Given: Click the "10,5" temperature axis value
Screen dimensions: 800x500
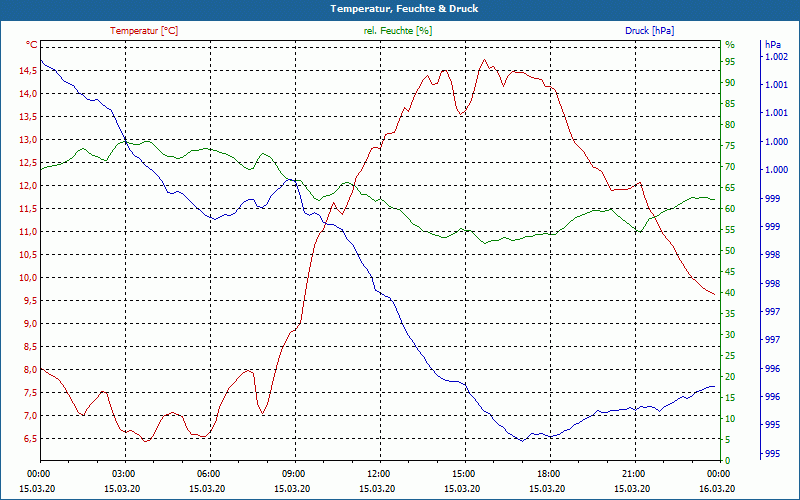Looking at the screenshot, I should pos(28,255).
